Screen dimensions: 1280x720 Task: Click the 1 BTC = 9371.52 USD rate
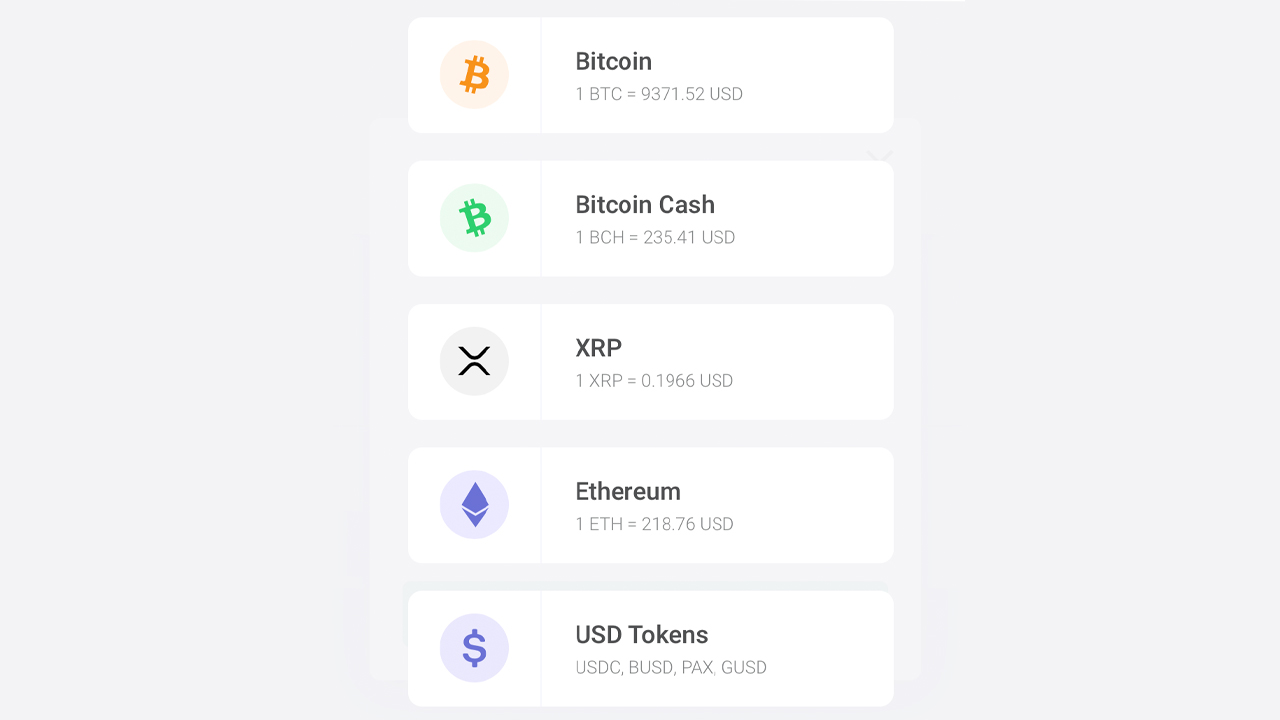tap(659, 94)
